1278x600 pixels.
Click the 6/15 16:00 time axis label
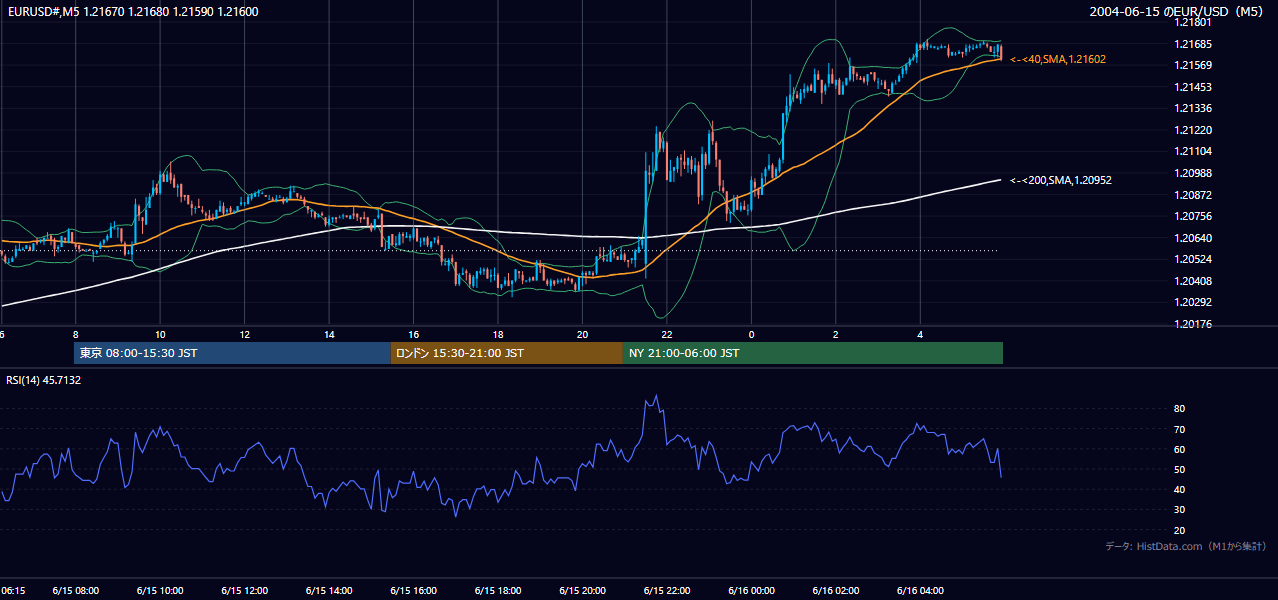point(414,591)
